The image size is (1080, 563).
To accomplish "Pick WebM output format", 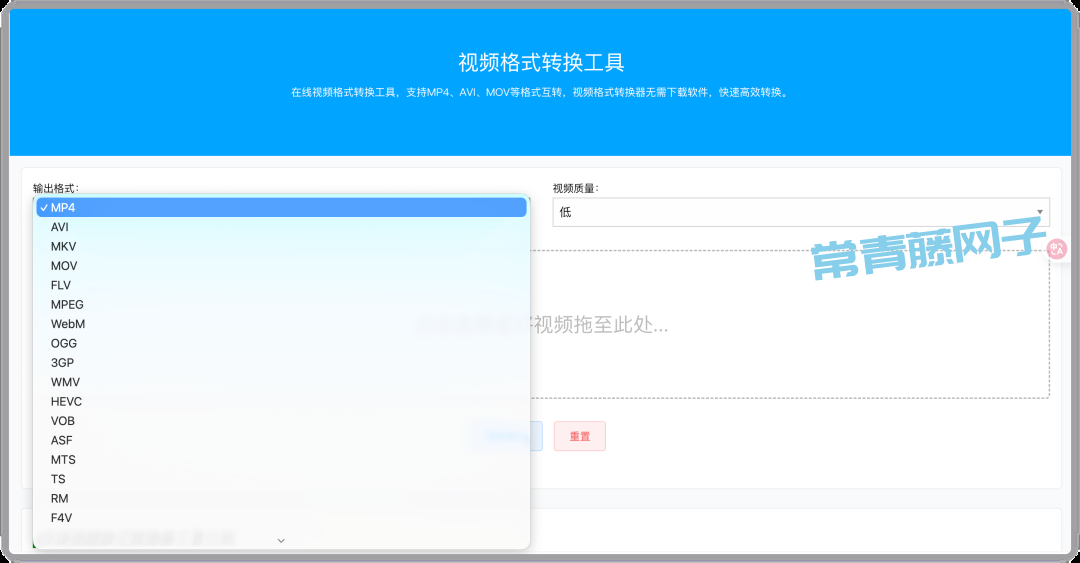I will pyautogui.click(x=68, y=324).
